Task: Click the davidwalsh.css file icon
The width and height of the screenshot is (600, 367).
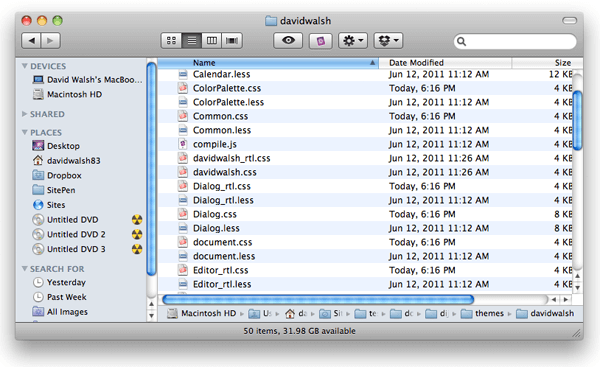Action: (183, 172)
